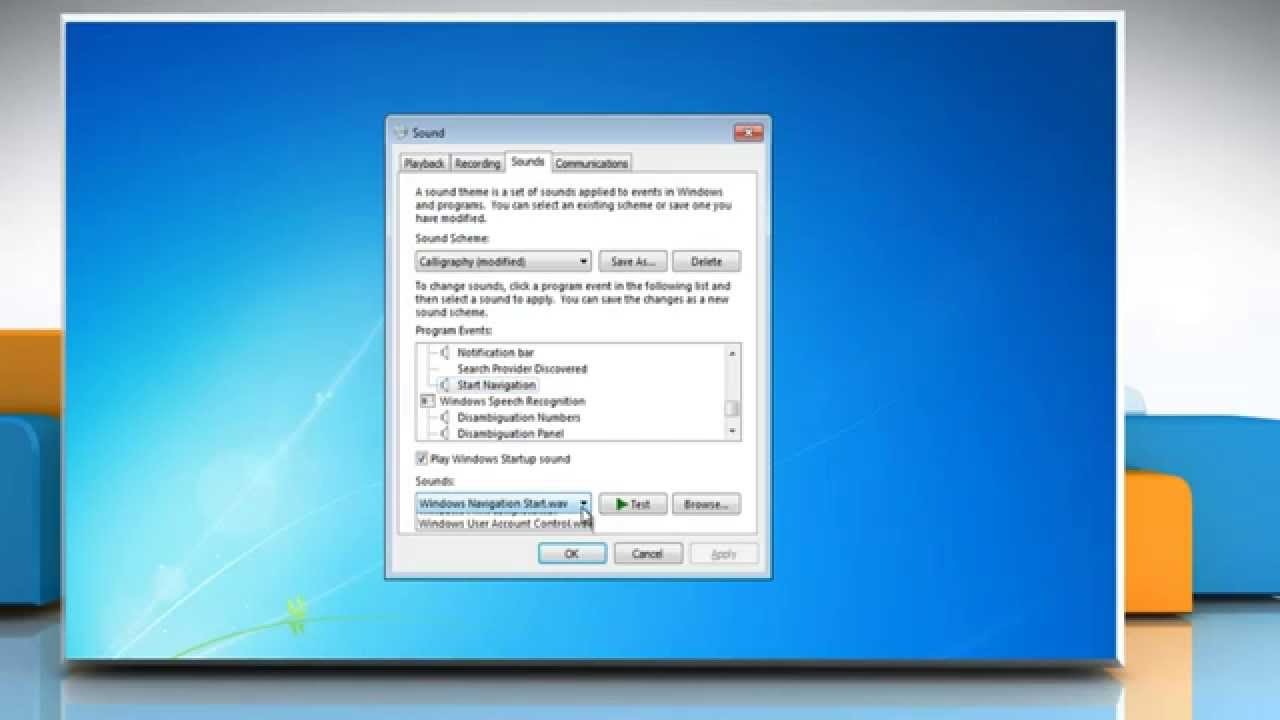Test the selected sound
The height and width of the screenshot is (720, 1280).
(x=632, y=504)
